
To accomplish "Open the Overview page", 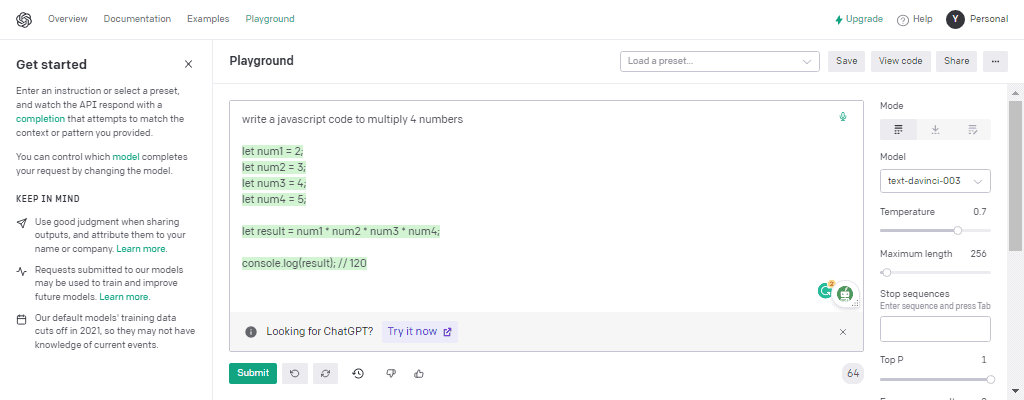I will coord(67,19).
